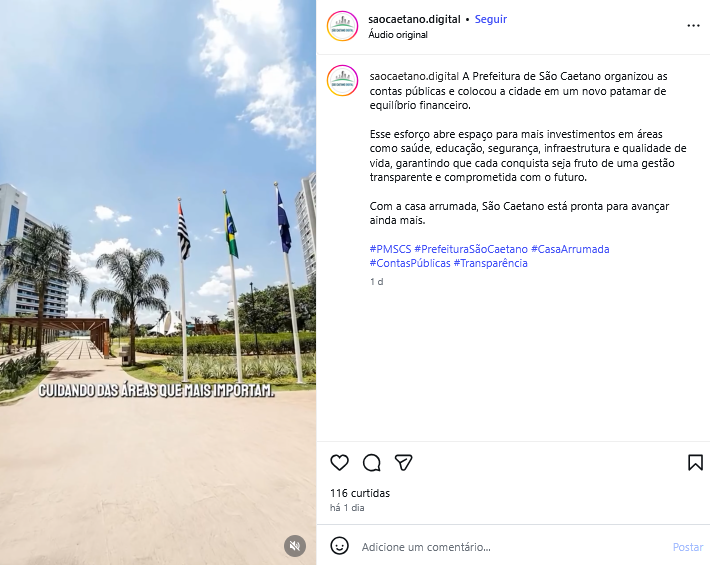
Task: Unmute the video with the speaker icon
Action: pyautogui.click(x=295, y=546)
